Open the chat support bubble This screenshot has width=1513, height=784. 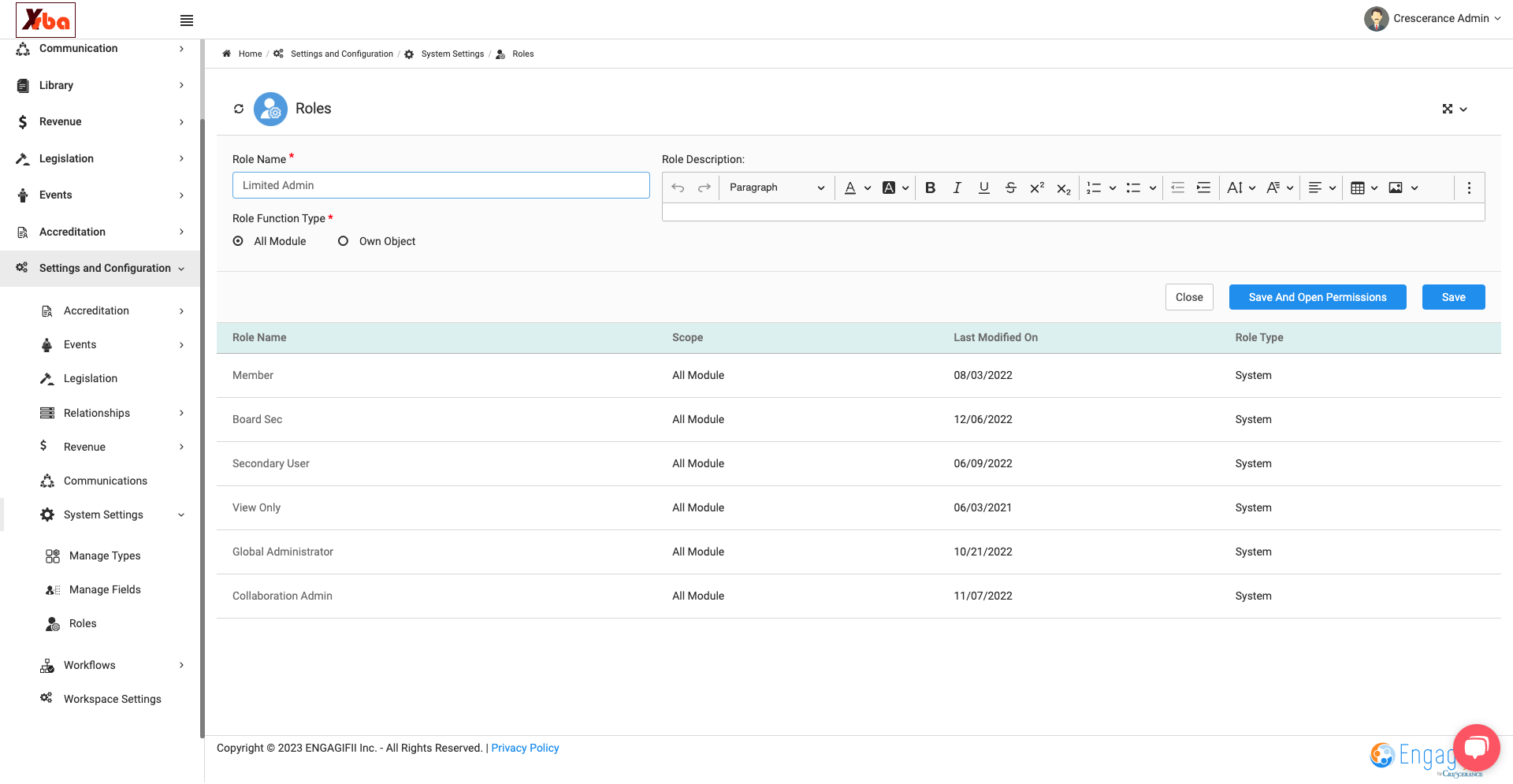[1476, 748]
